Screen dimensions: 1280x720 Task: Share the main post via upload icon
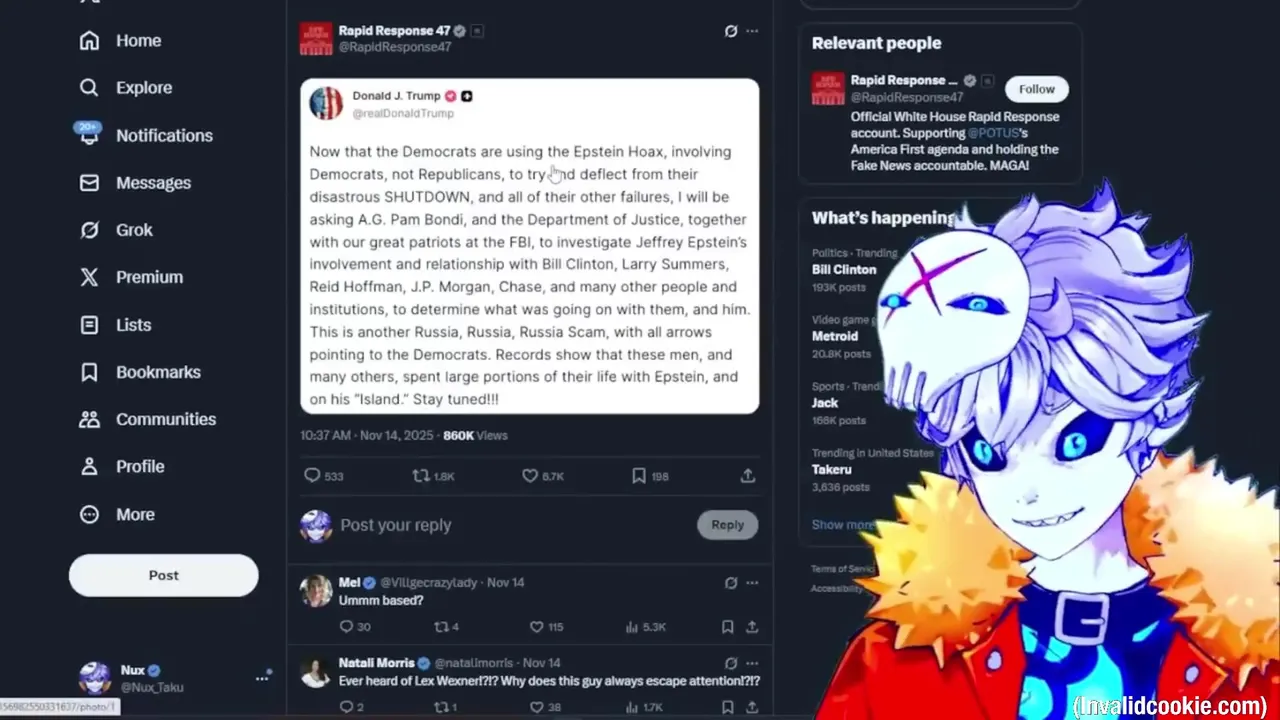[x=748, y=476]
